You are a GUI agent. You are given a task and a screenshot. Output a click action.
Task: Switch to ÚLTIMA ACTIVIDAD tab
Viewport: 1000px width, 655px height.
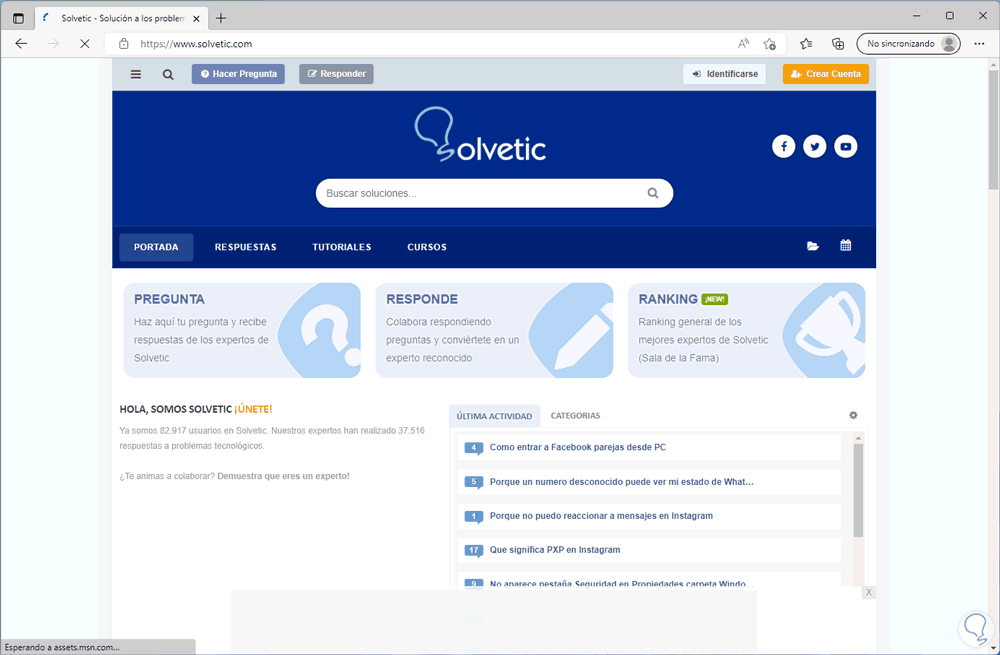(494, 416)
